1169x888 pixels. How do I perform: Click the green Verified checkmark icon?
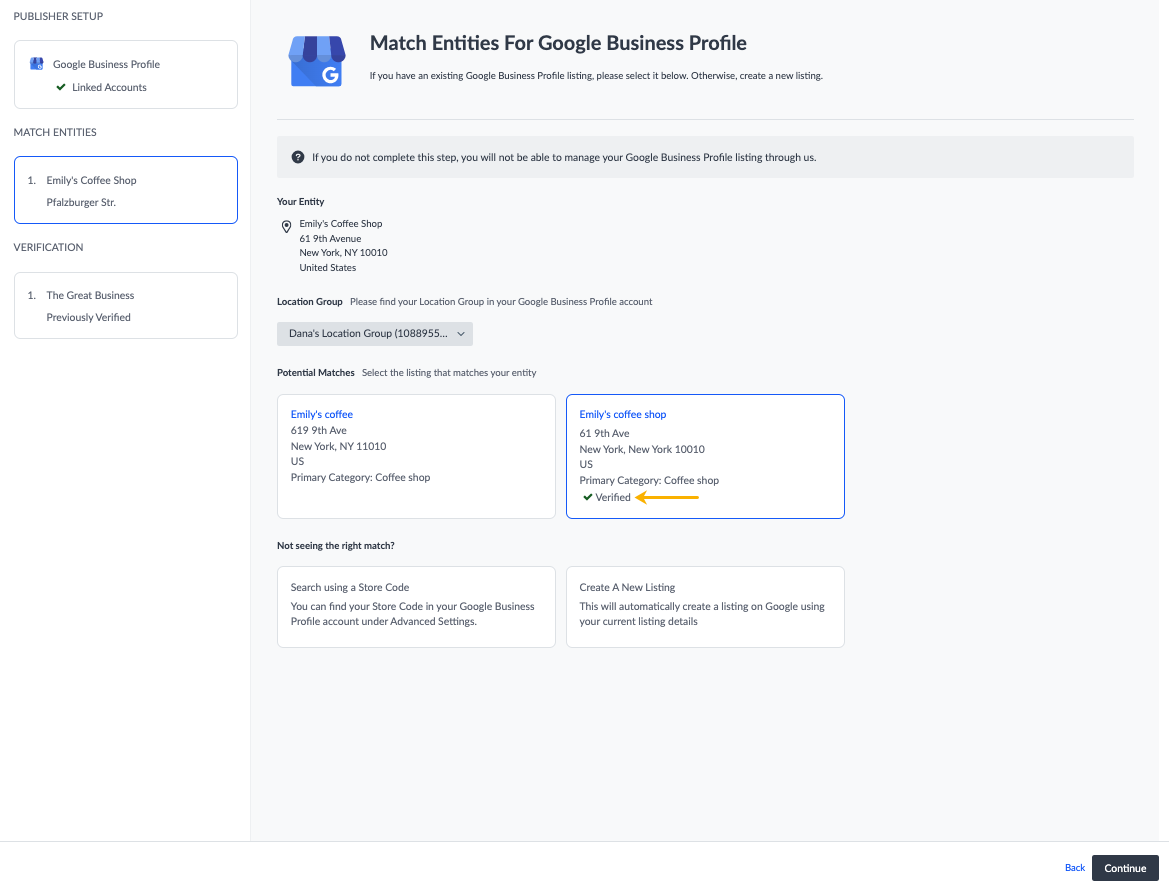[587, 497]
